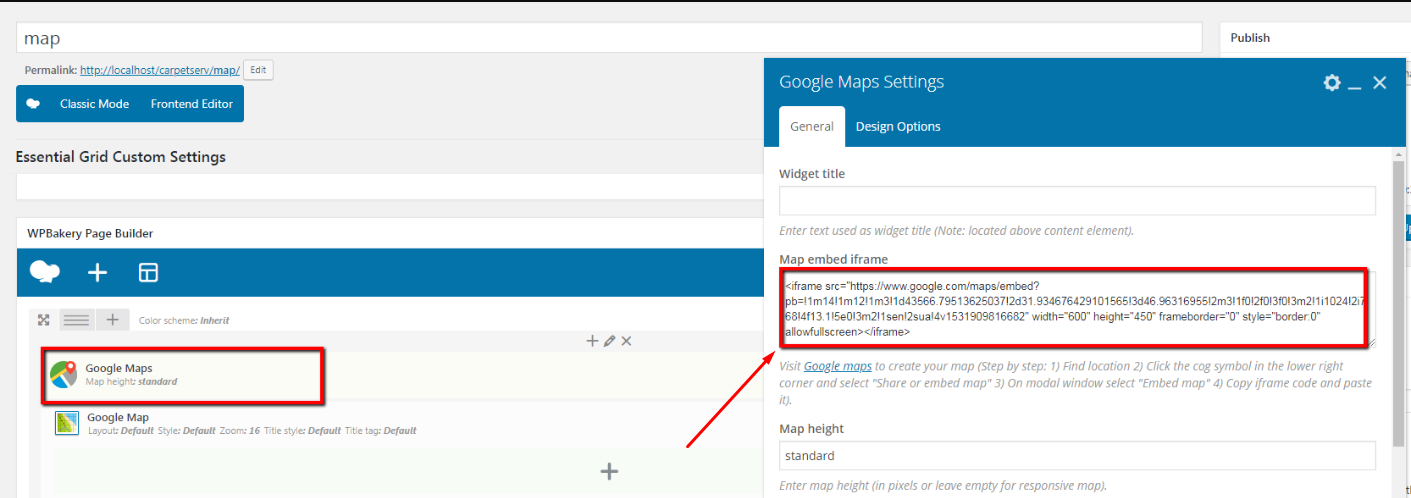Click the WPBakery cloud logo in builder toolbar

pos(45,272)
